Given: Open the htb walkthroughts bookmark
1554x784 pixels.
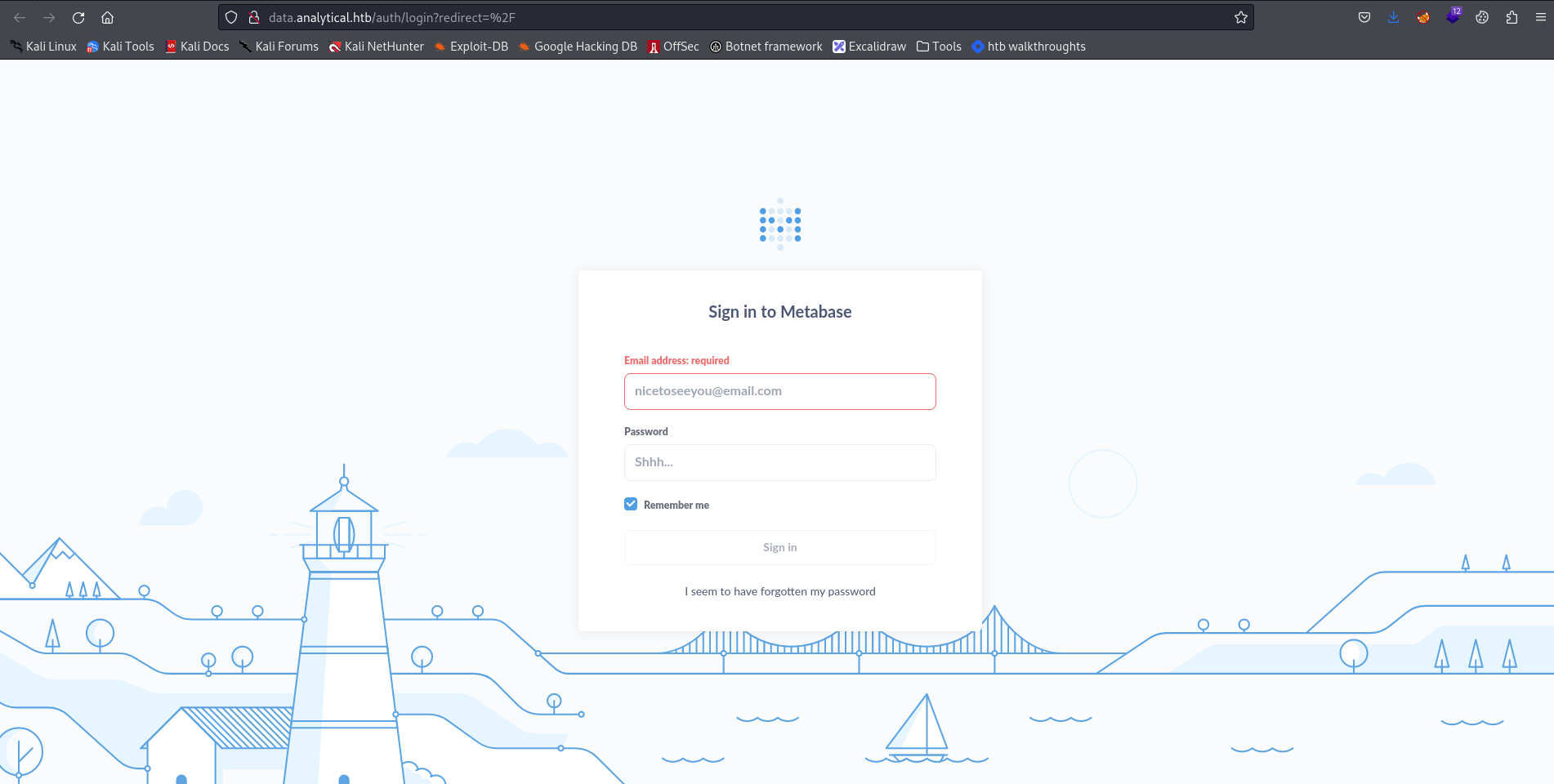Looking at the screenshot, I should coord(1029,47).
